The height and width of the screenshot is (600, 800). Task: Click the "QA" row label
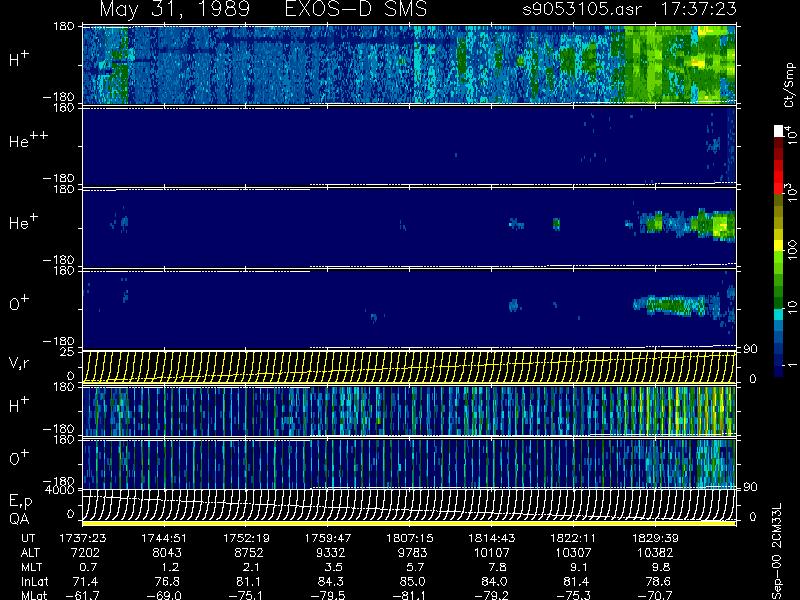tap(19, 518)
